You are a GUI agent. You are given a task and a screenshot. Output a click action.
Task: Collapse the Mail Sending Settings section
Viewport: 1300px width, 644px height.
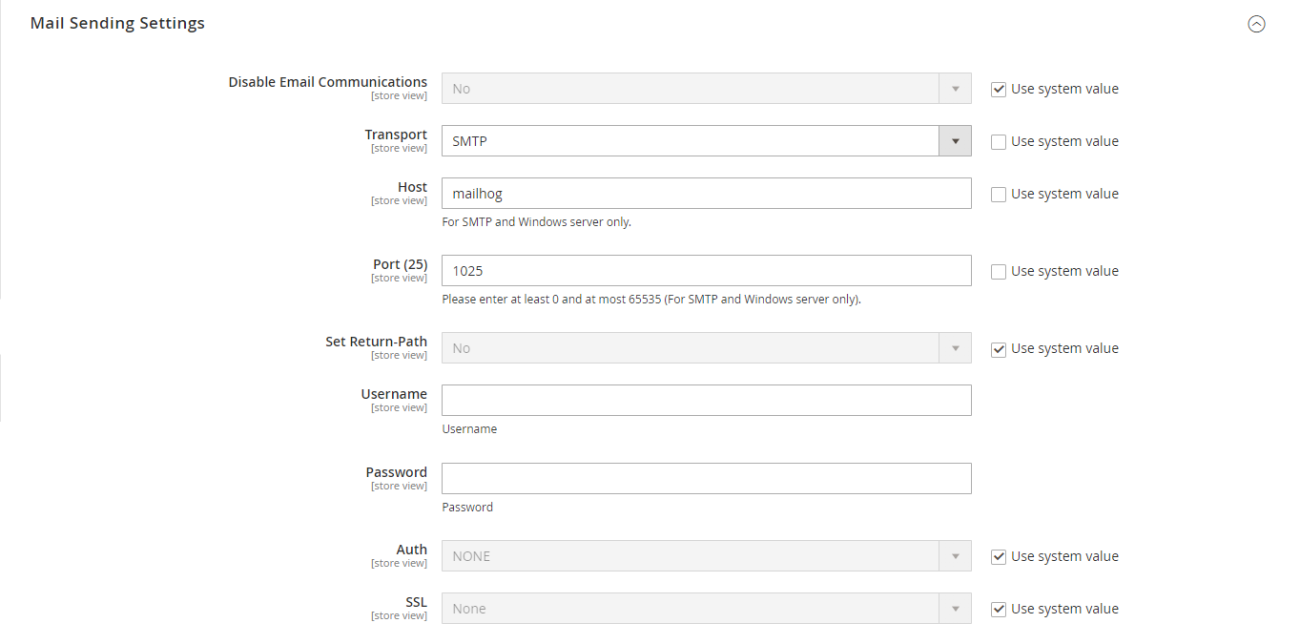pyautogui.click(x=1257, y=23)
